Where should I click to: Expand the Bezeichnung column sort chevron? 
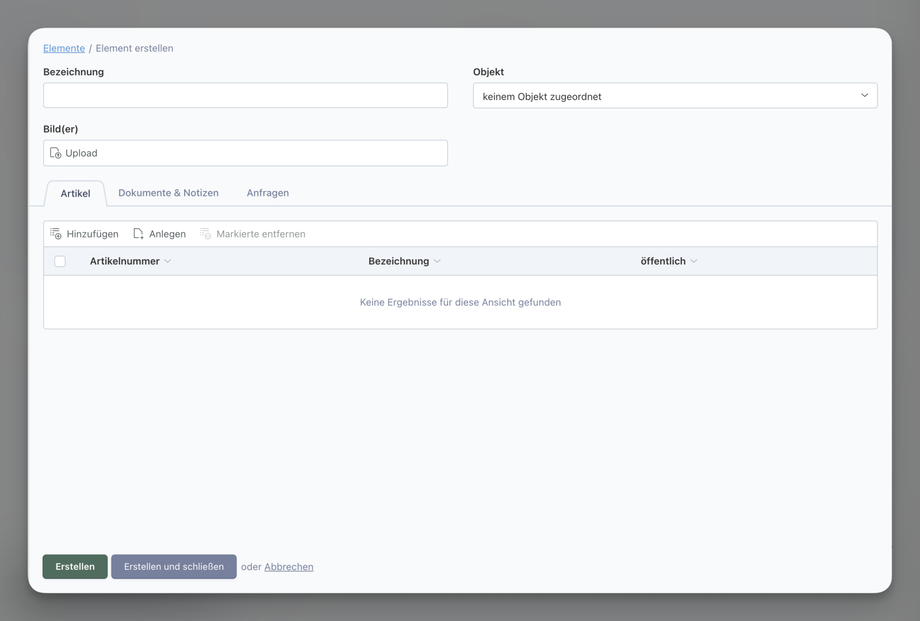[437, 261]
